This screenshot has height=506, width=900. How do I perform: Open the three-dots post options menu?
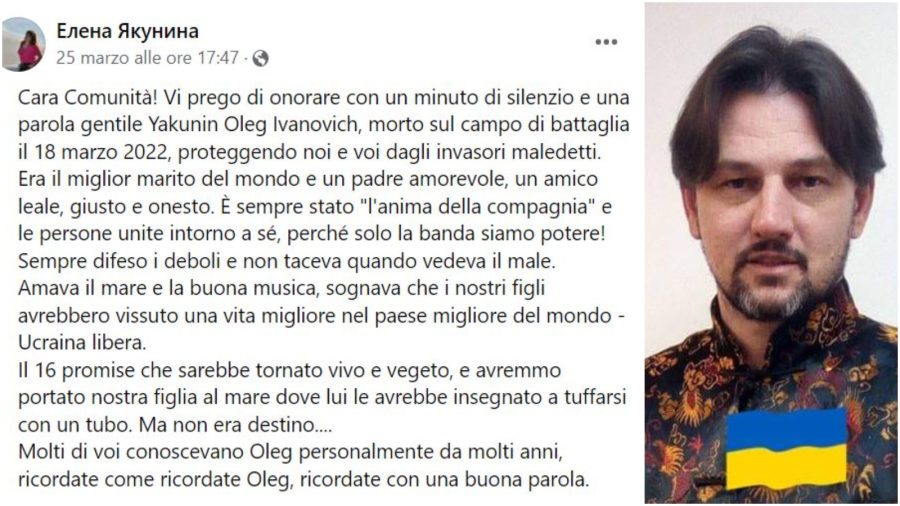pos(606,42)
